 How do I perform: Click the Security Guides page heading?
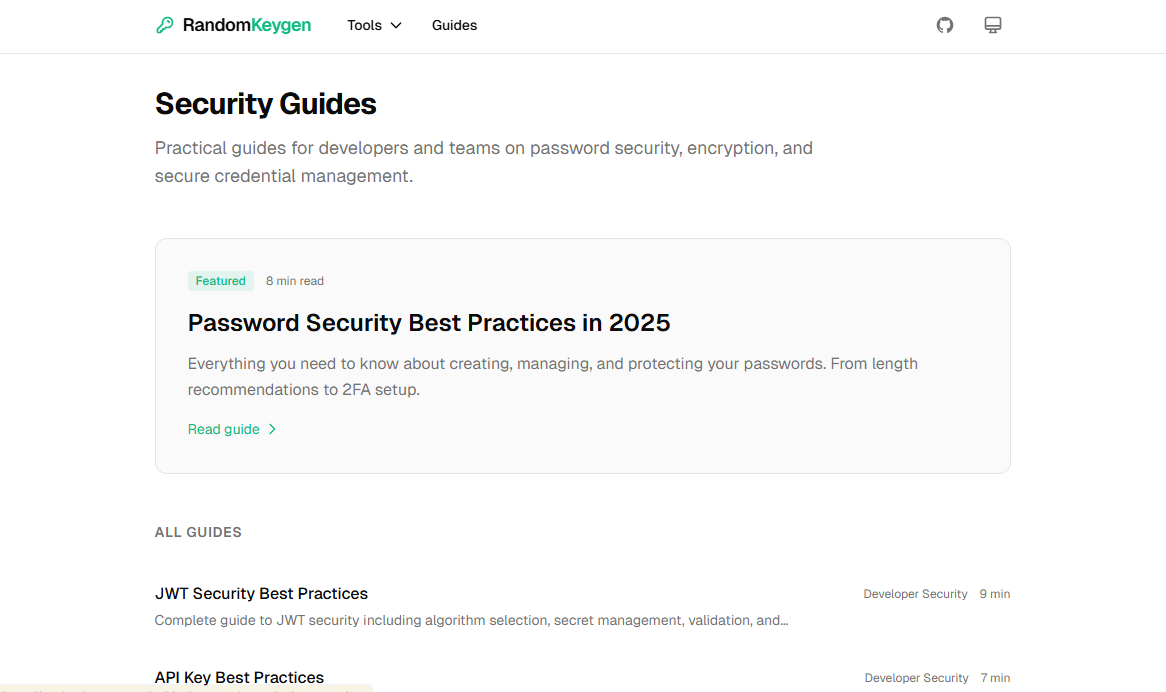pos(266,104)
